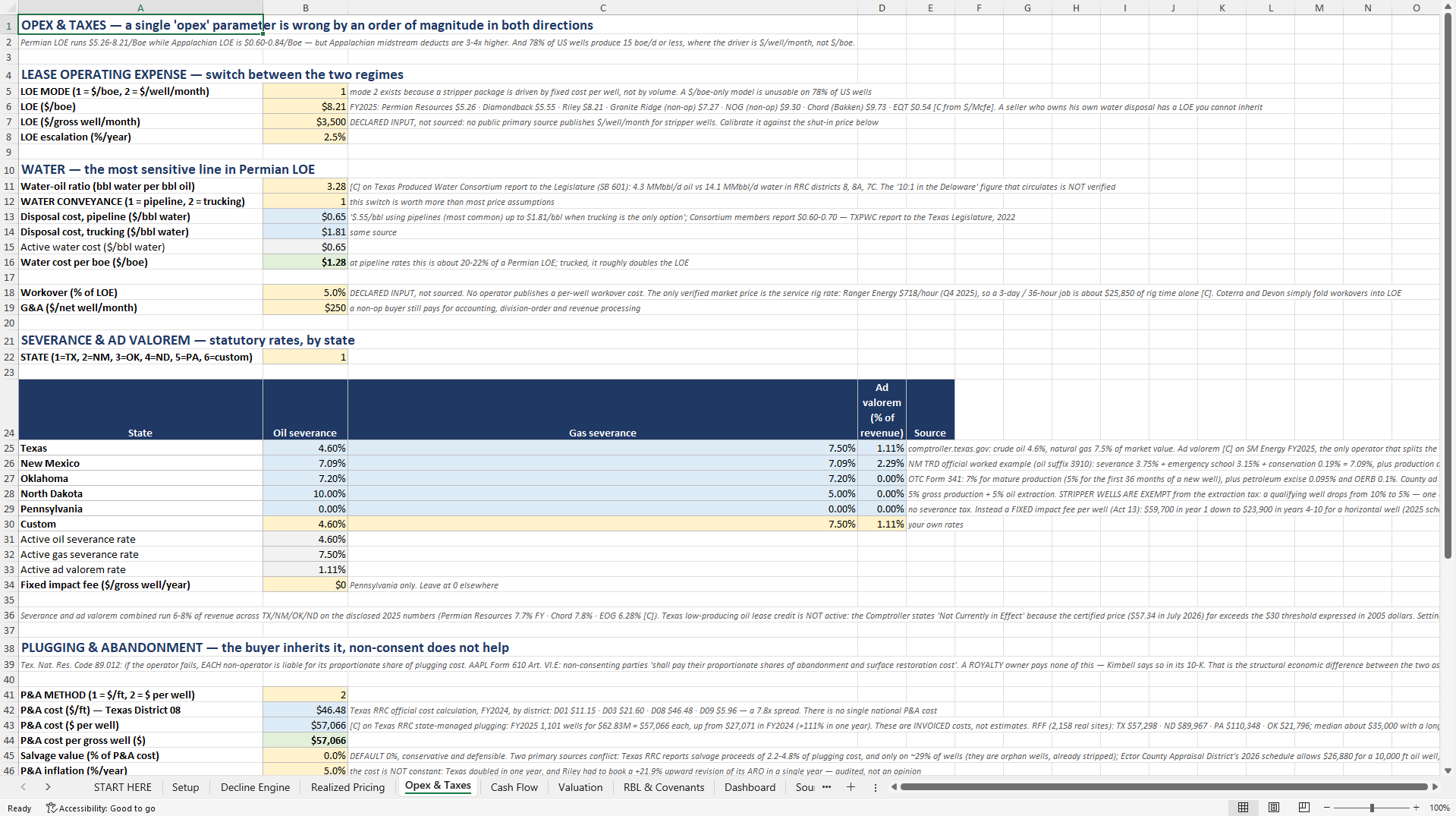
Task: Select column A header
Action: (140, 8)
